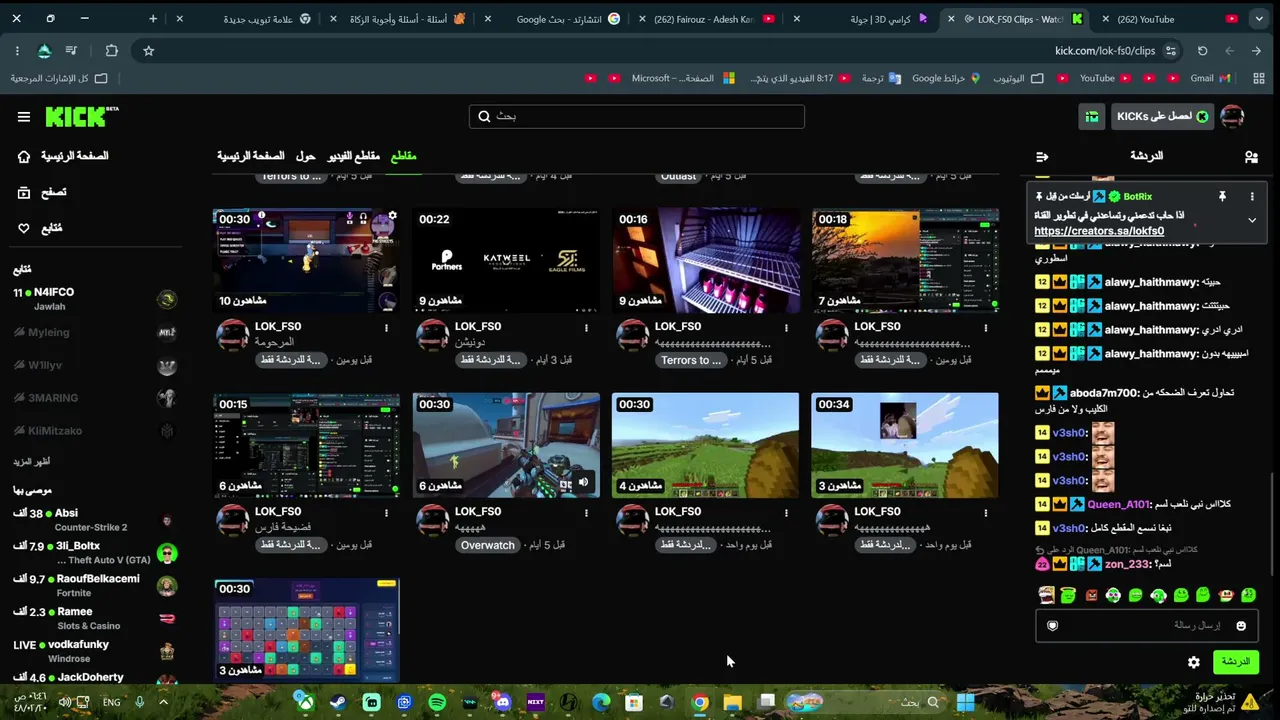Open three-dot options on pinned BotRix message
This screenshot has height=720, width=1280.
[x=1252, y=197]
